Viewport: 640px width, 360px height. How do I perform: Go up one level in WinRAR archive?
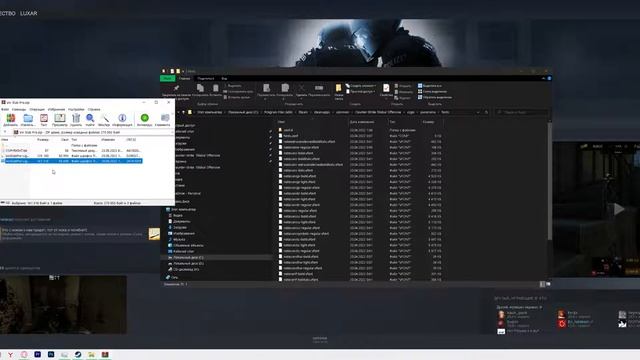click(x=5, y=132)
